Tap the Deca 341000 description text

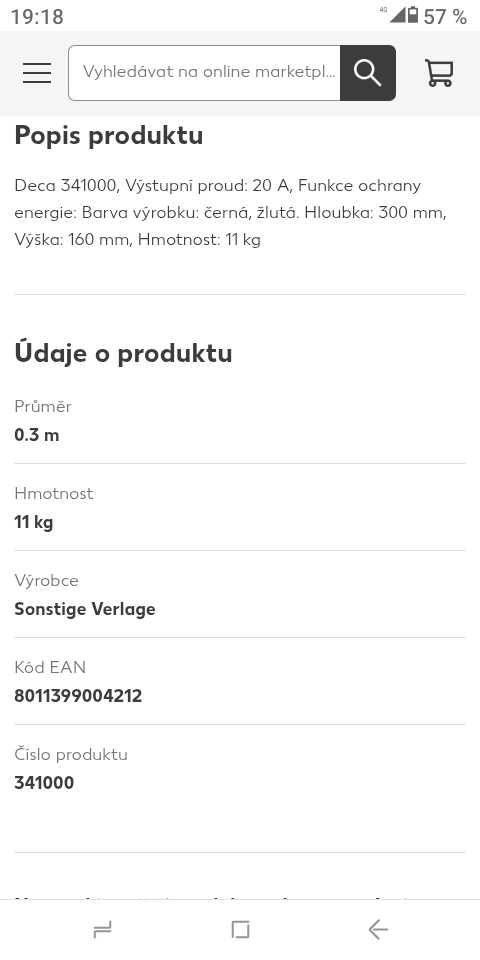pyautogui.click(x=231, y=212)
